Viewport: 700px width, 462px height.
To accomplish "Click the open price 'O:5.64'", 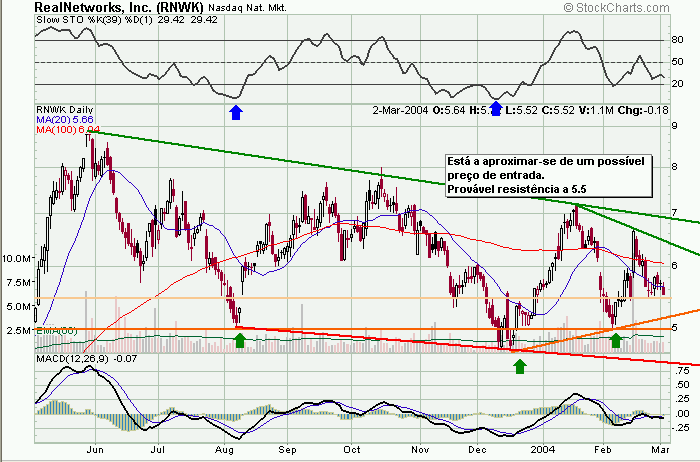I will click(x=449, y=110).
